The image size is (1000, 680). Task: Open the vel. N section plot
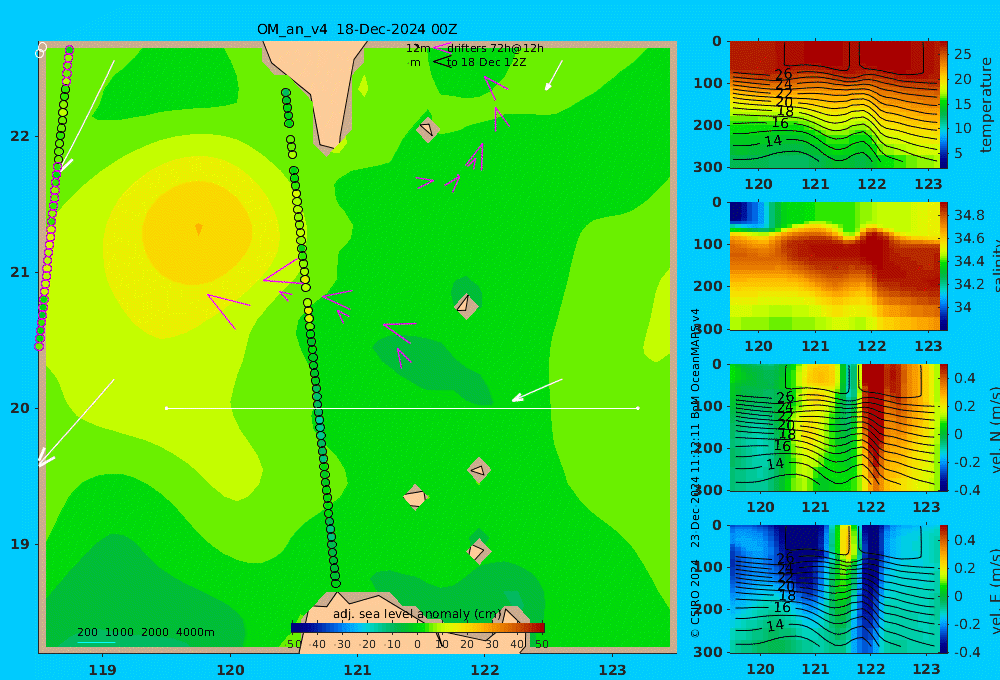tap(835, 427)
